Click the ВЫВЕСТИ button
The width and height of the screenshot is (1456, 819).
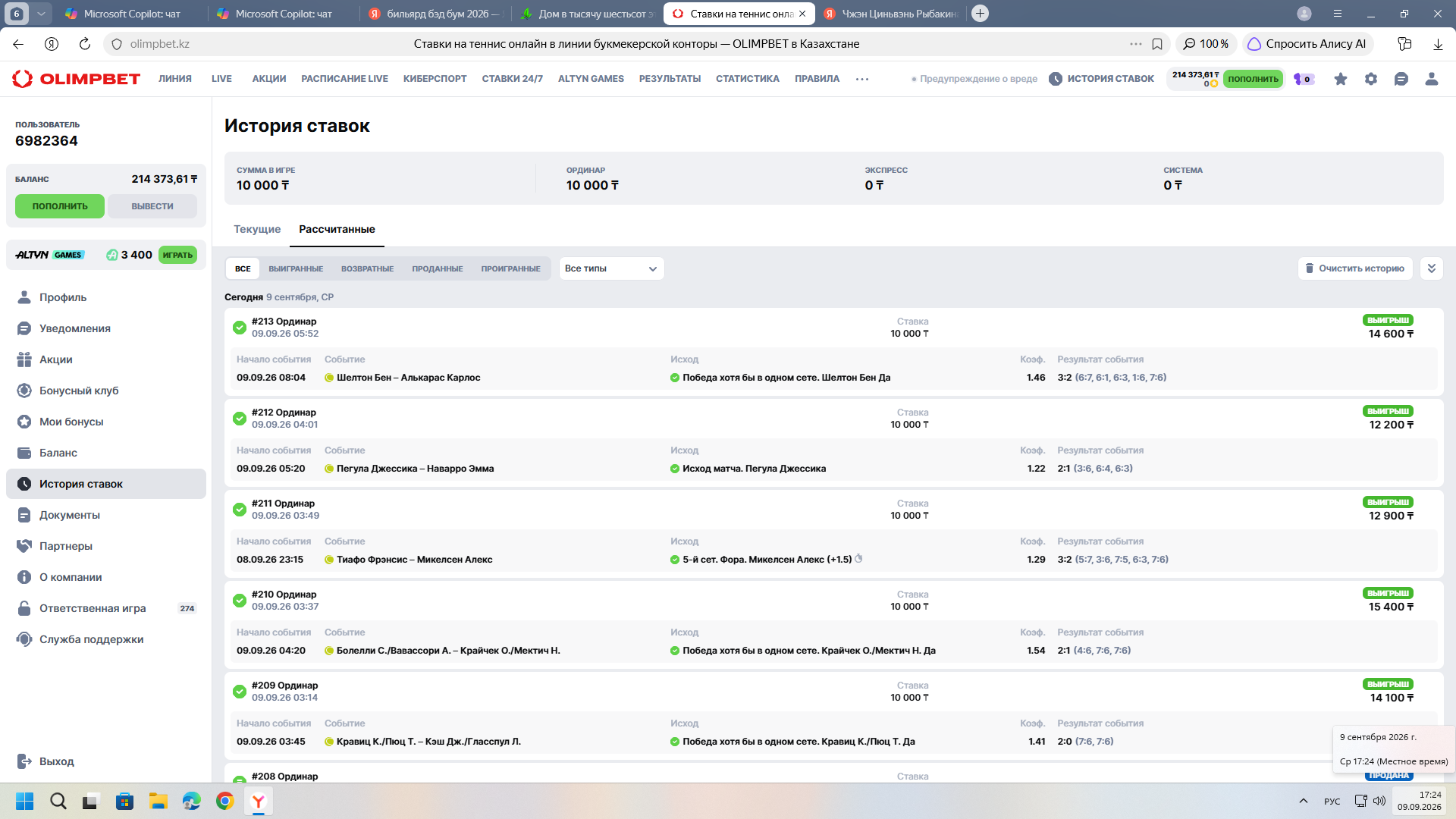point(152,206)
